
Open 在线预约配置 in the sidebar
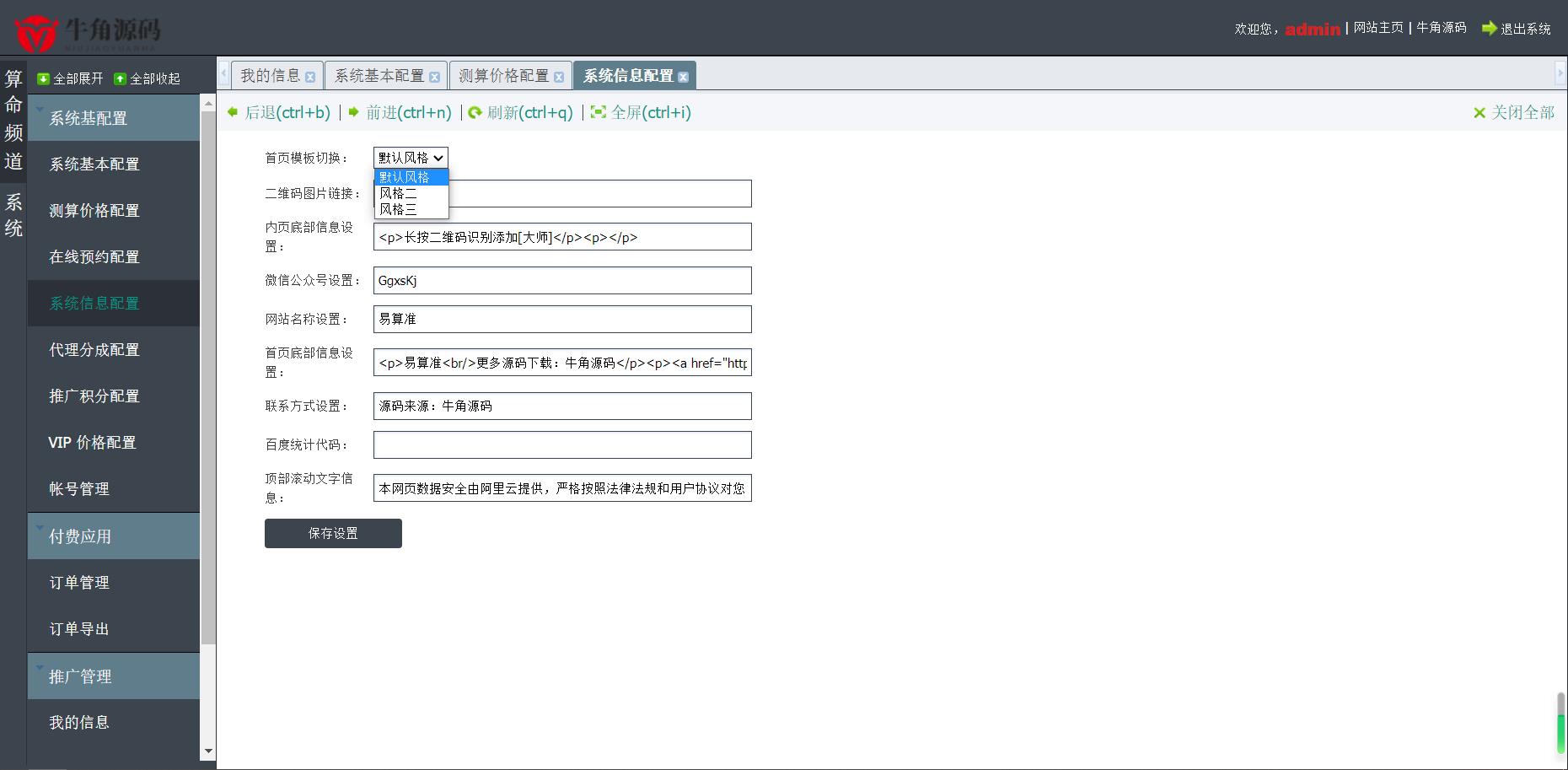pos(114,257)
